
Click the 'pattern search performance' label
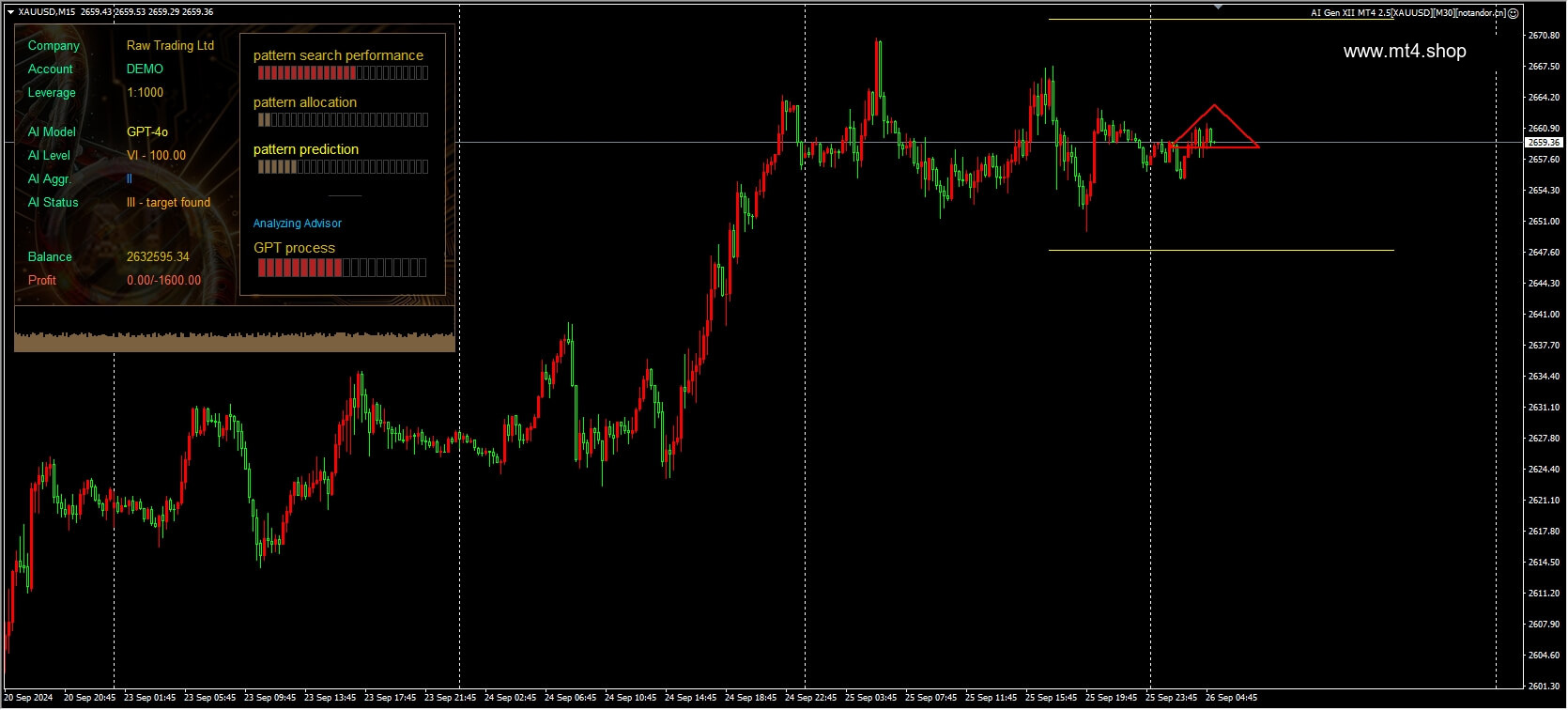pyautogui.click(x=338, y=55)
